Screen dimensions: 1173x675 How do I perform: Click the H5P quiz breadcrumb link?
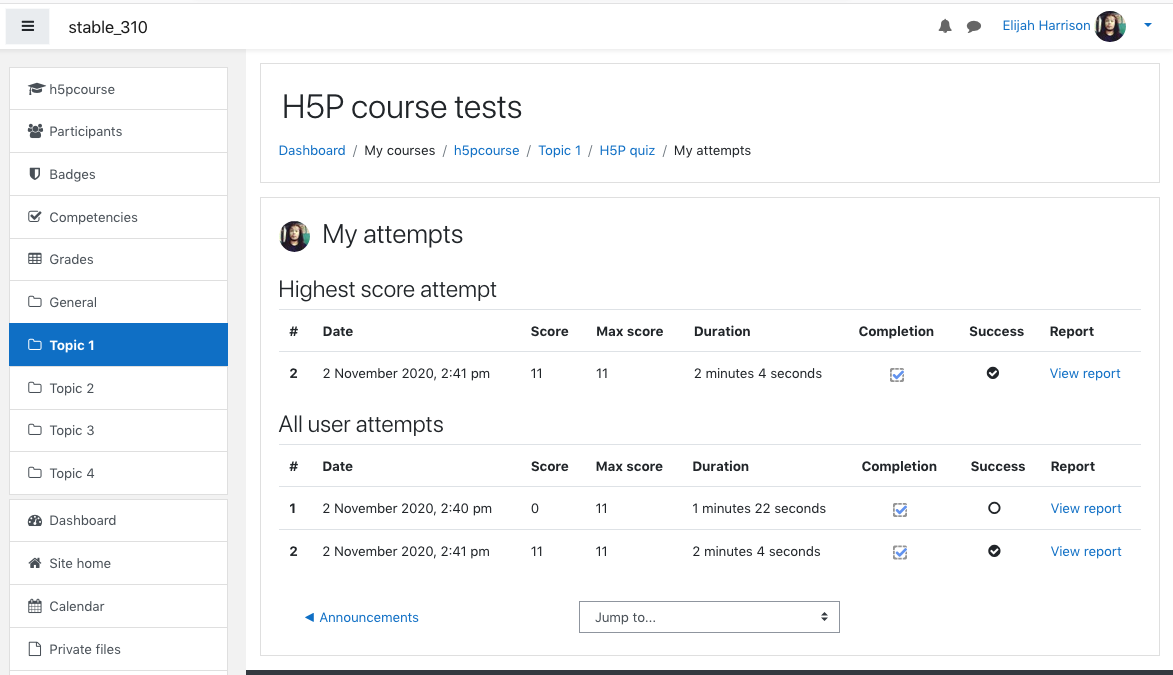coord(627,150)
